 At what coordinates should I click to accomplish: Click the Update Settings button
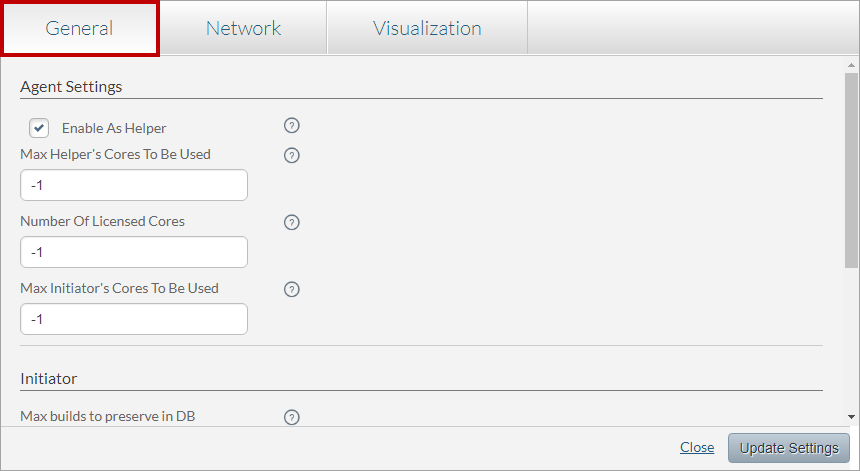tap(789, 447)
